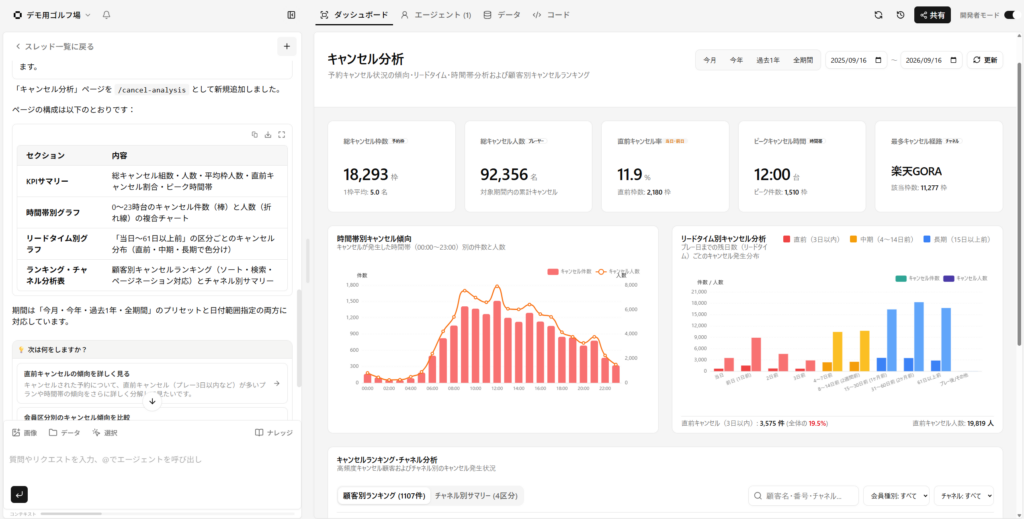The image size is (1024, 519).
Task: Click the red 直前 (3日以内) legend swatch
Action: (x=786, y=240)
